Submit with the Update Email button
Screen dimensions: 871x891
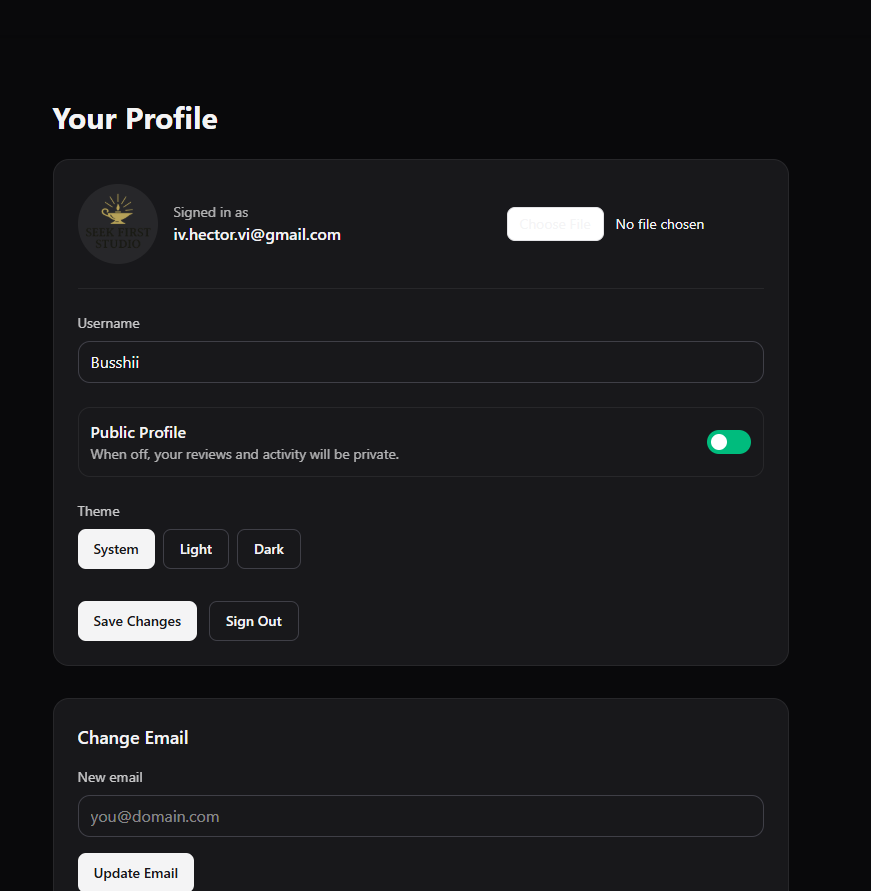pos(136,873)
